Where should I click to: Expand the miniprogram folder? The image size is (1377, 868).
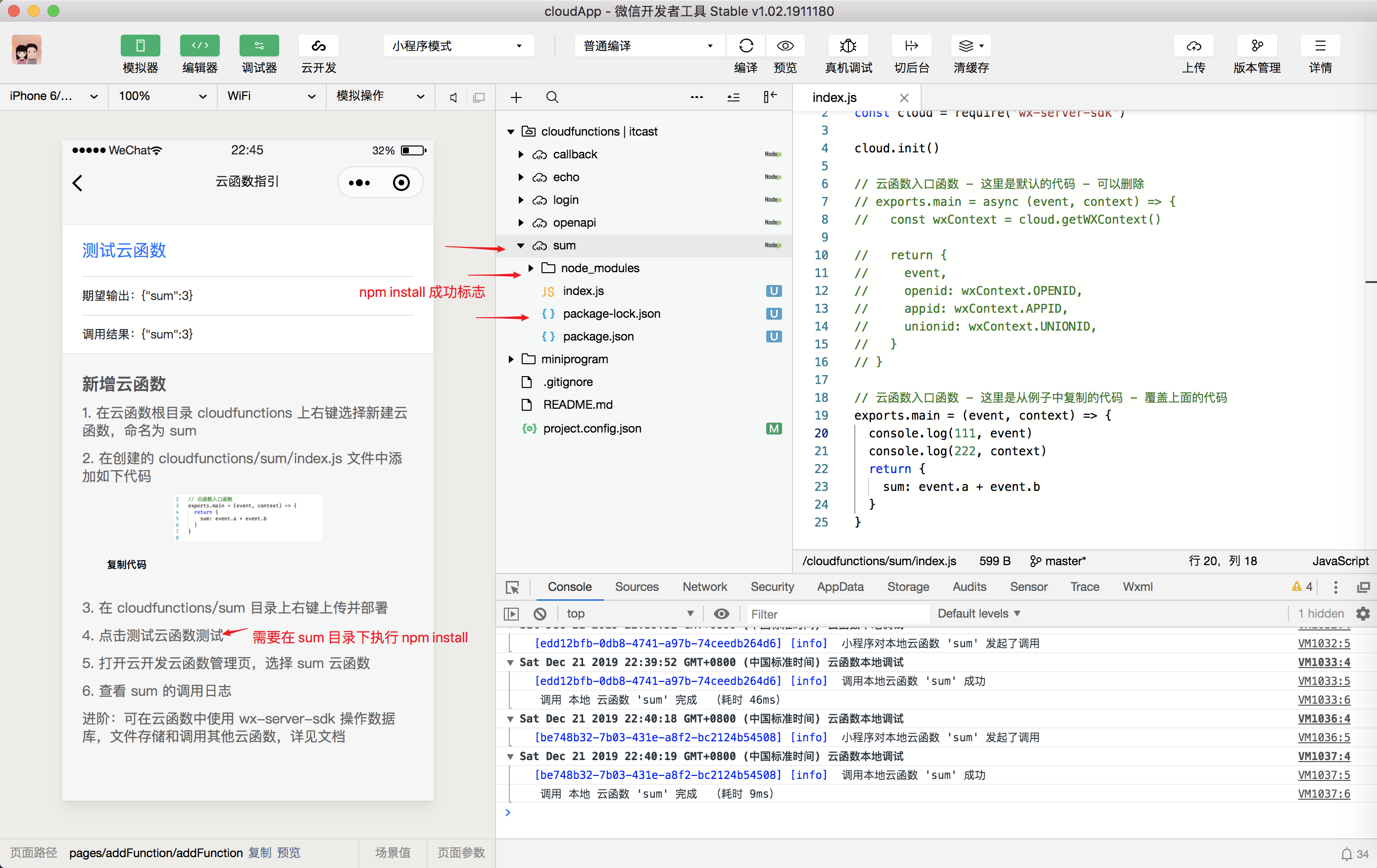click(x=511, y=359)
